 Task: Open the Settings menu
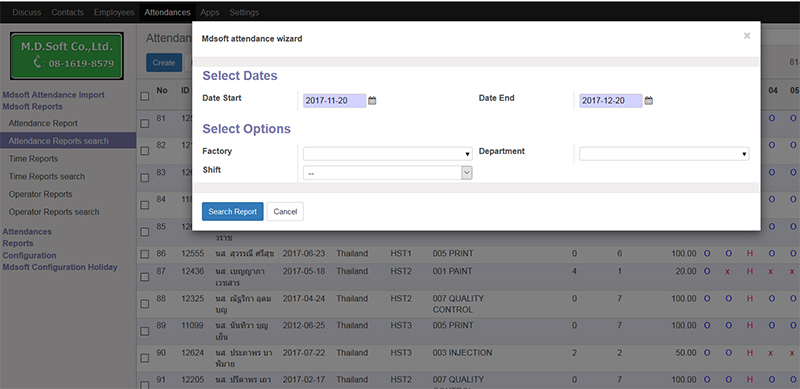click(x=244, y=12)
